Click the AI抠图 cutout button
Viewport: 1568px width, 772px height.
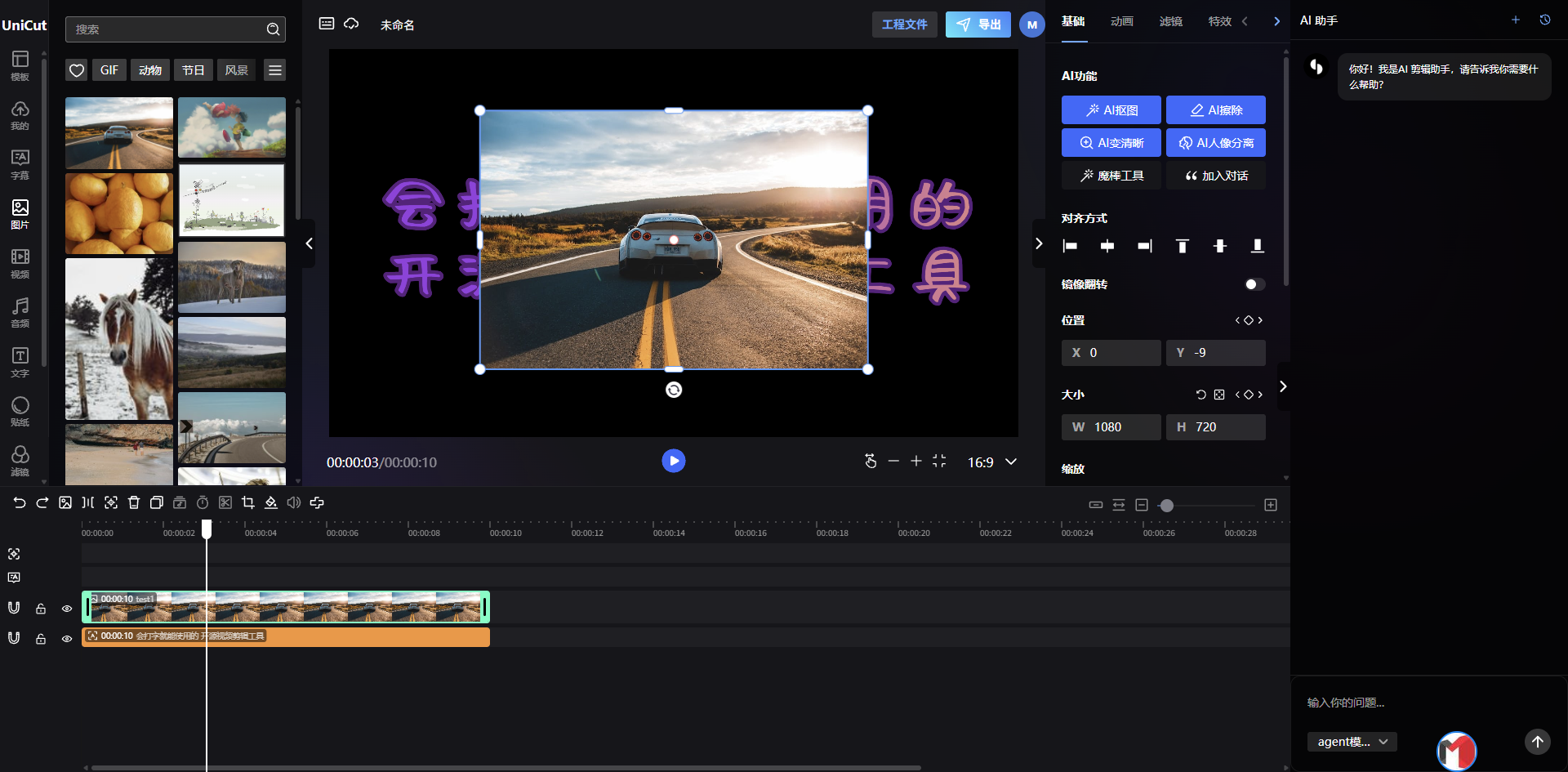tap(1111, 110)
